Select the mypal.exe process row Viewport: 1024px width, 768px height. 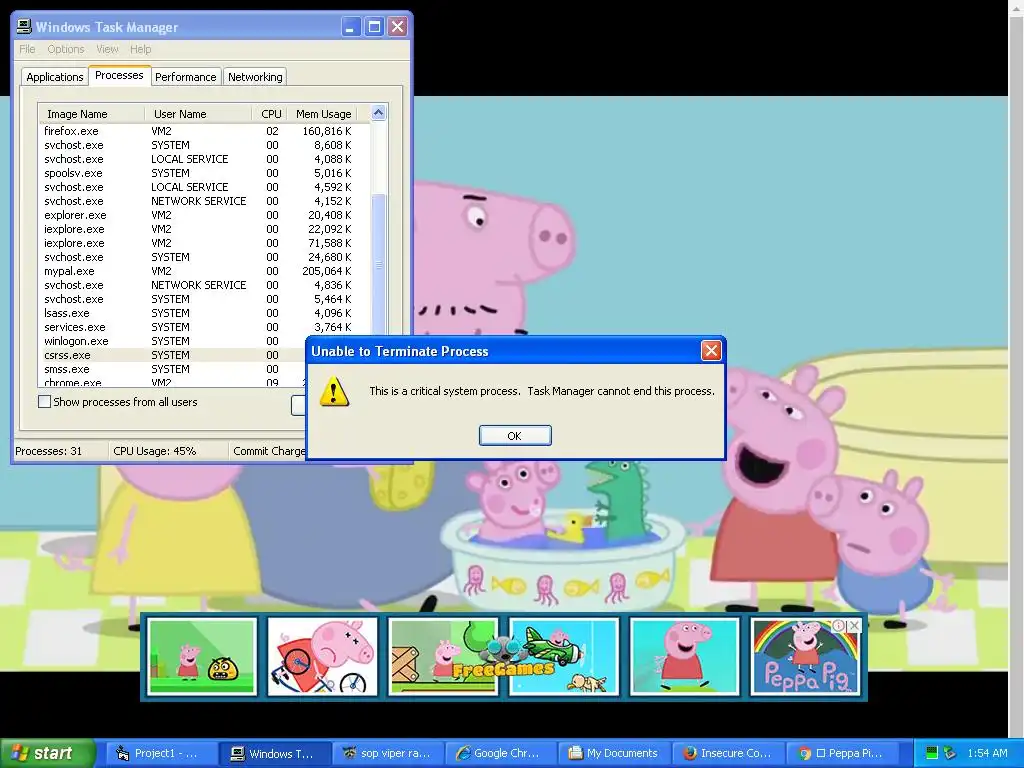click(x=204, y=271)
